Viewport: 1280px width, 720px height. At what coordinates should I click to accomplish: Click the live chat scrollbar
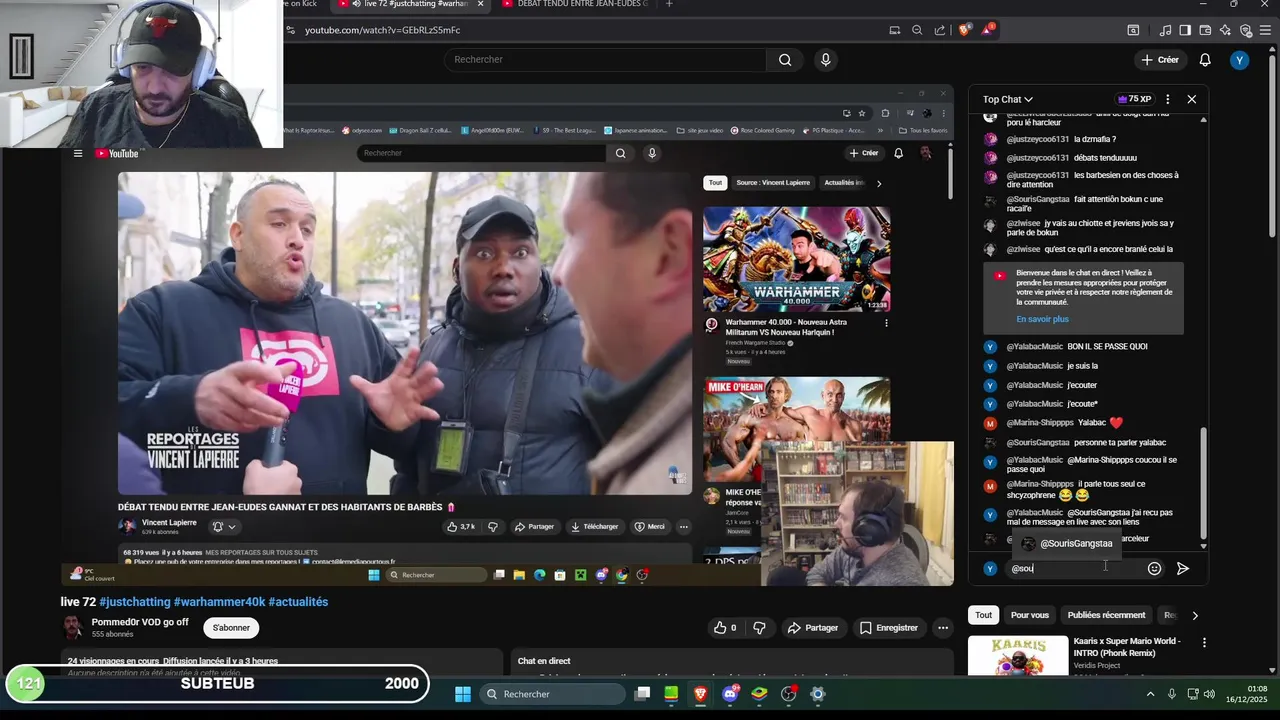[1203, 486]
